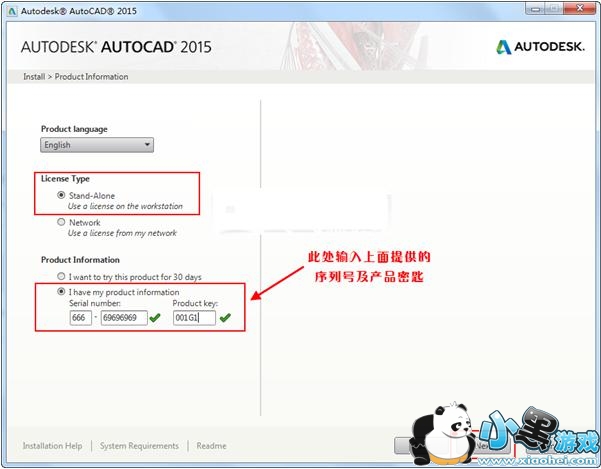Click the Serial number label
Screen dimensions: 601x469
tap(95, 303)
